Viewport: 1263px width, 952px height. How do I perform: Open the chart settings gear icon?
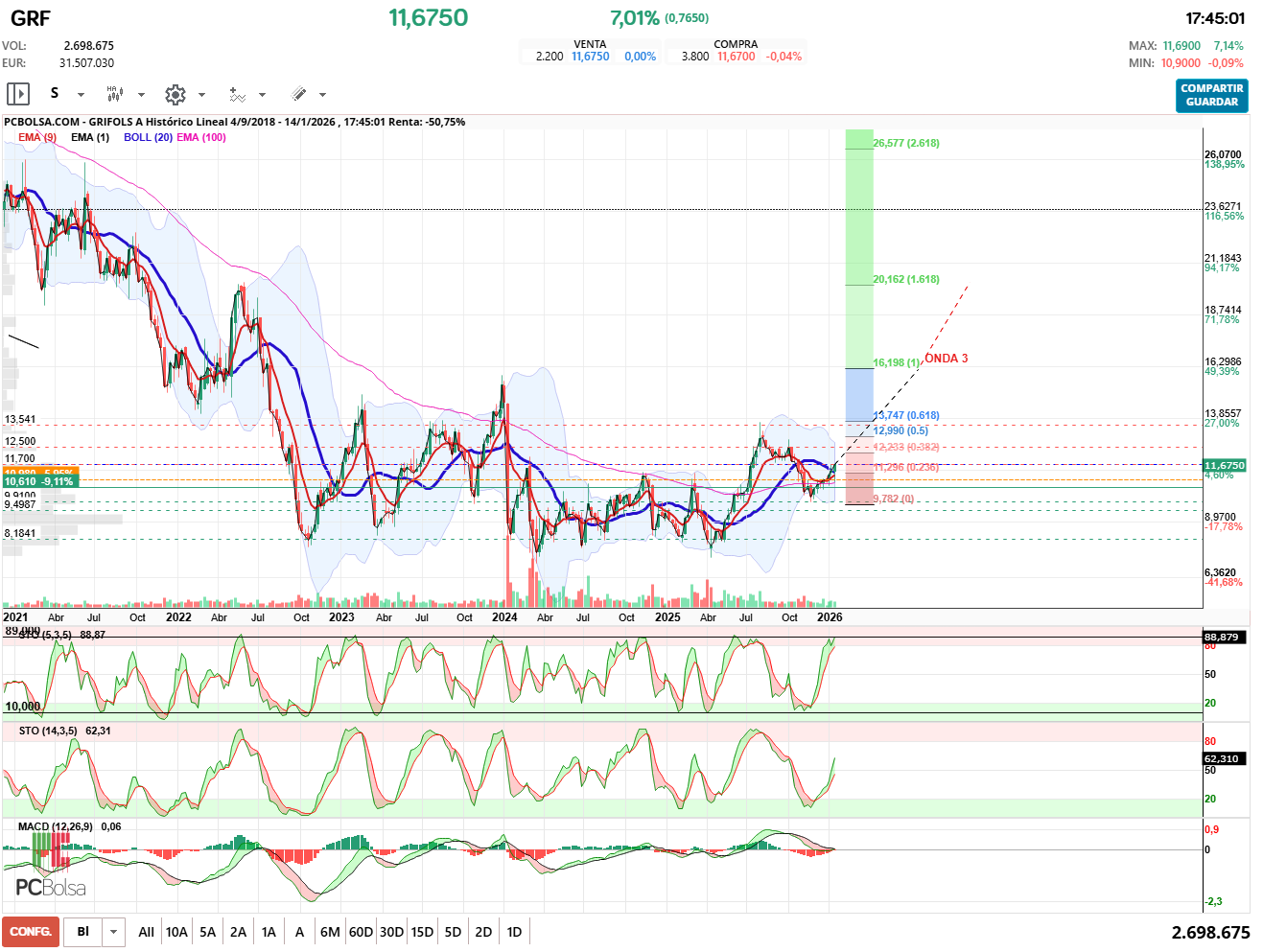(175, 94)
